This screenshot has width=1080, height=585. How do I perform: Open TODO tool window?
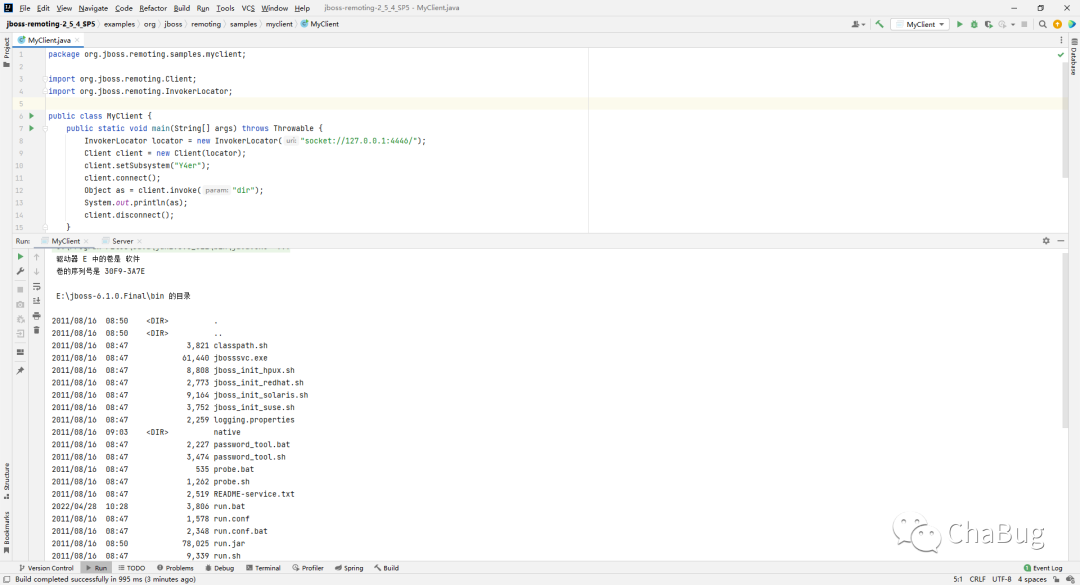(132, 568)
